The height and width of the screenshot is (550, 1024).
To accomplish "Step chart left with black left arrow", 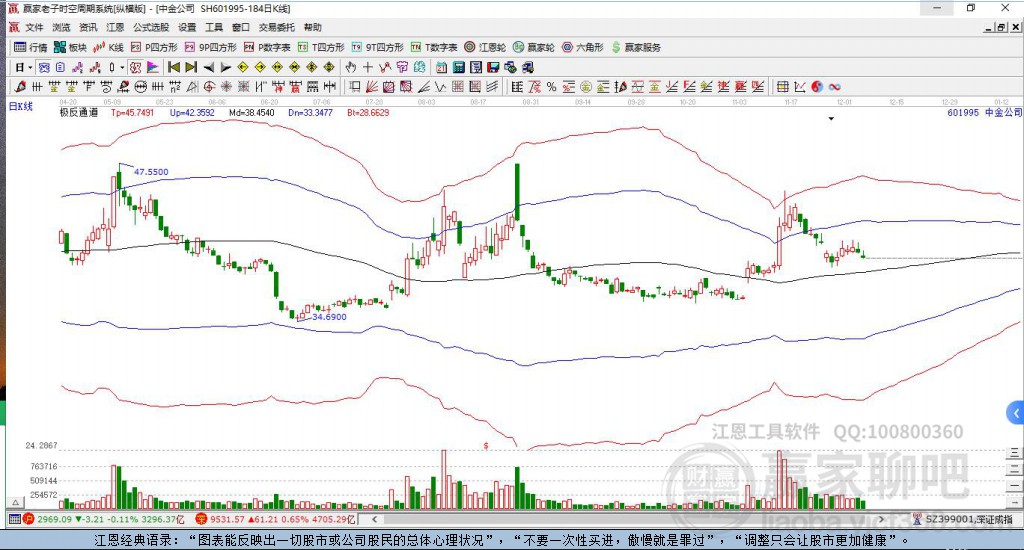I will point(208,67).
